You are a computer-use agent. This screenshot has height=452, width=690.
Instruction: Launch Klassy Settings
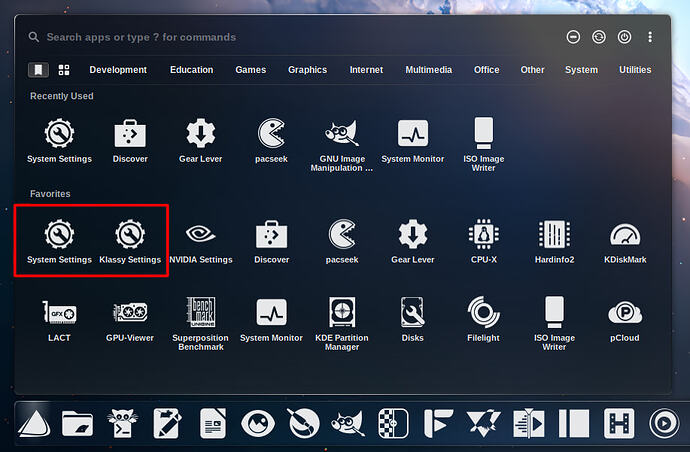pos(130,241)
